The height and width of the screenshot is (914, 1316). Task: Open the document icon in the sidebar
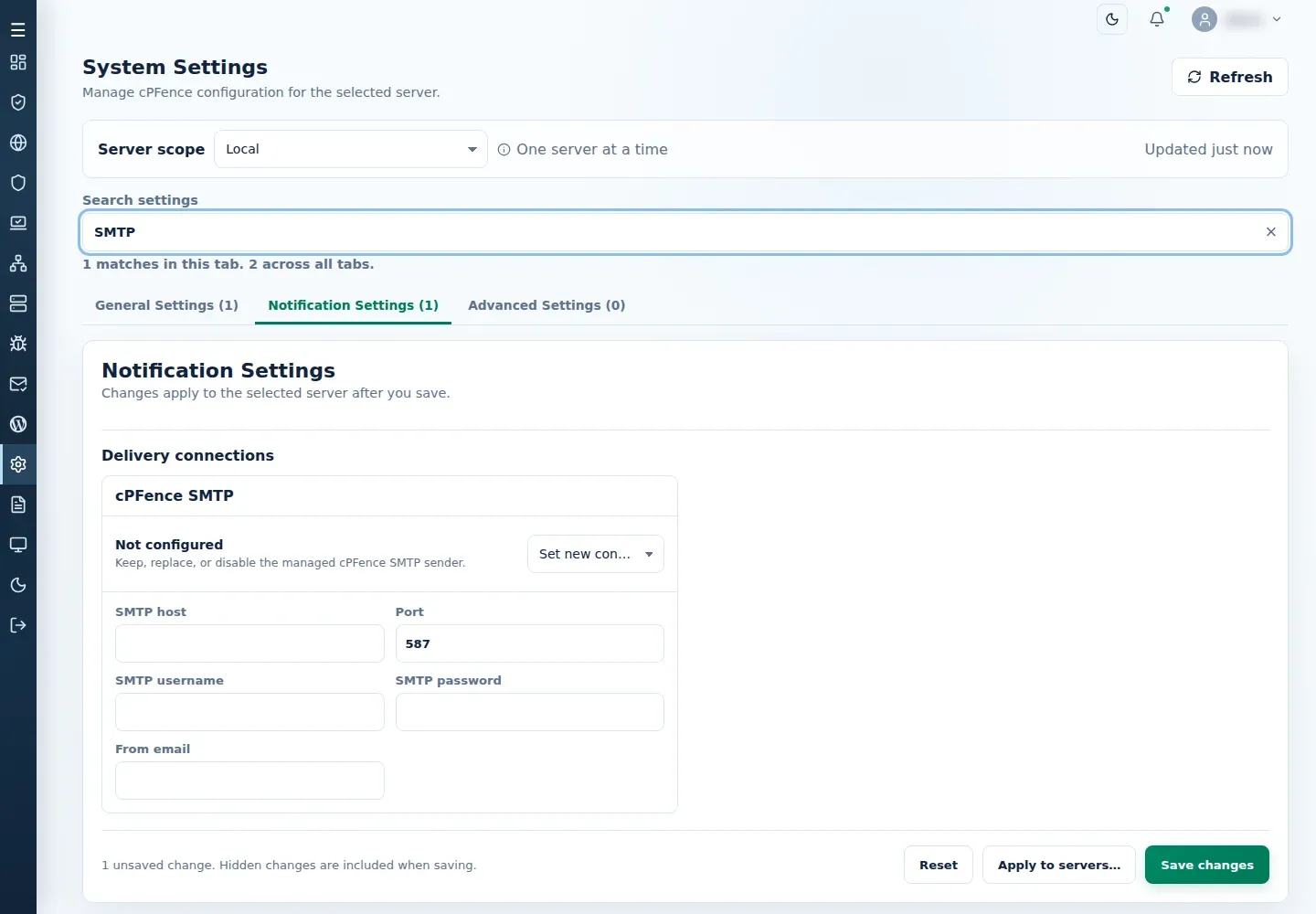(x=18, y=505)
